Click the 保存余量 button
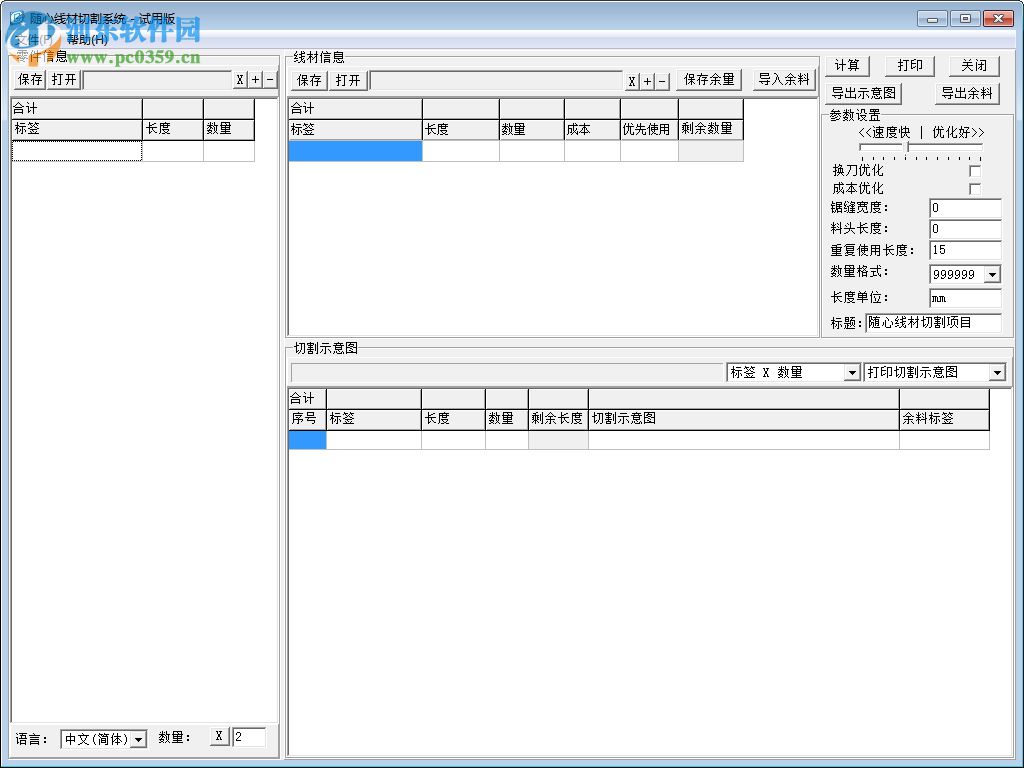Screen dimensions: 1024x768 (709, 80)
